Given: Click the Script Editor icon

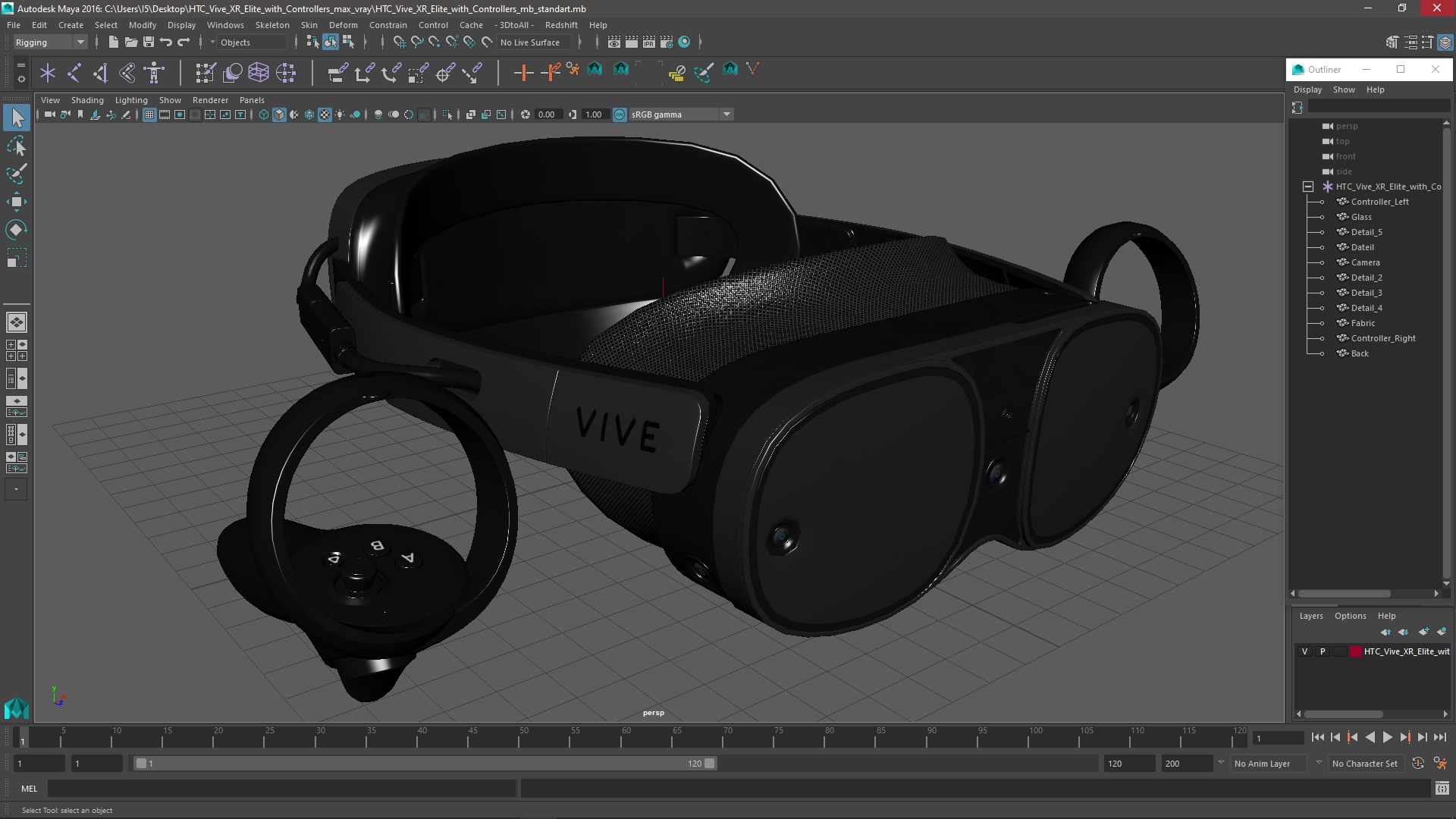Looking at the screenshot, I should click(x=1442, y=789).
